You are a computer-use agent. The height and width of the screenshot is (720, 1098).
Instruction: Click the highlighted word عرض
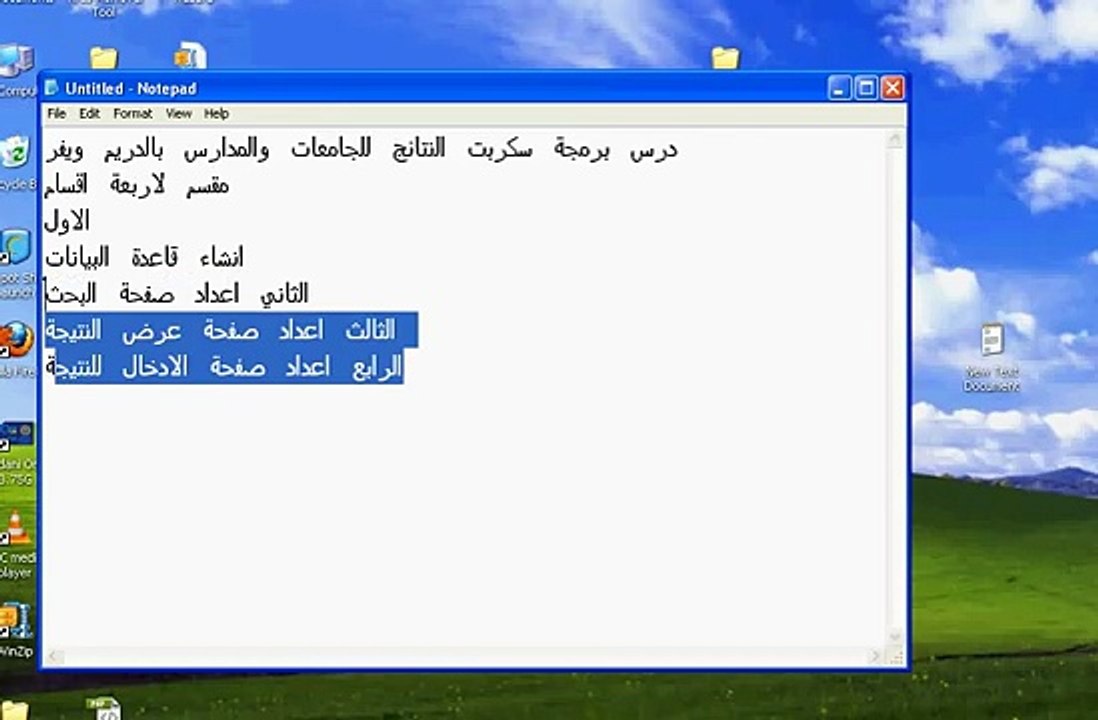(152, 331)
